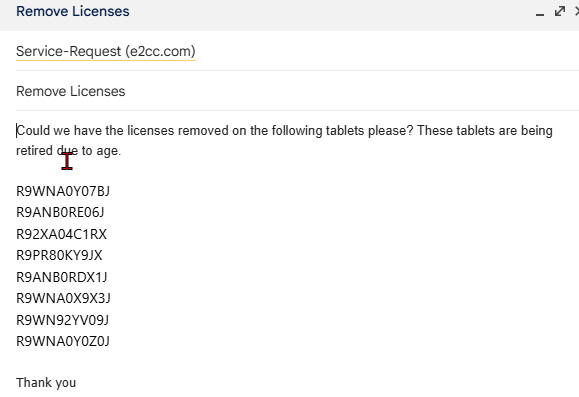Click on serial R9WNA0Y0Z0J line
579x397 pixels.
[63, 341]
